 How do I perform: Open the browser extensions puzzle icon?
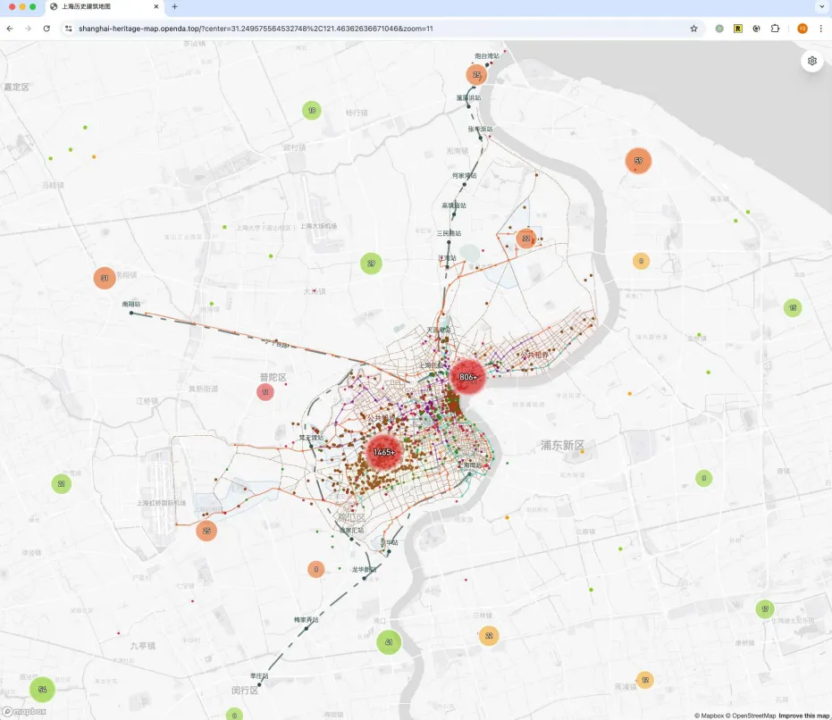coord(775,29)
